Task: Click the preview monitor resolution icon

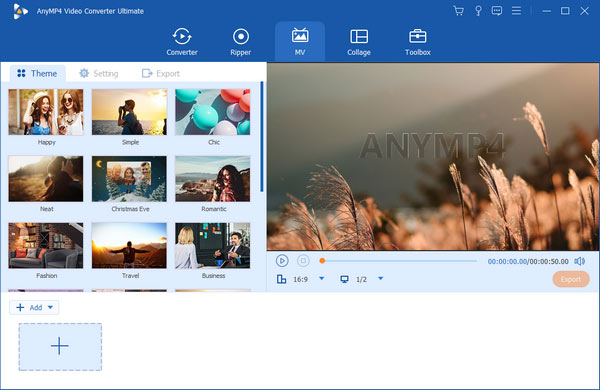Action: coord(344,279)
